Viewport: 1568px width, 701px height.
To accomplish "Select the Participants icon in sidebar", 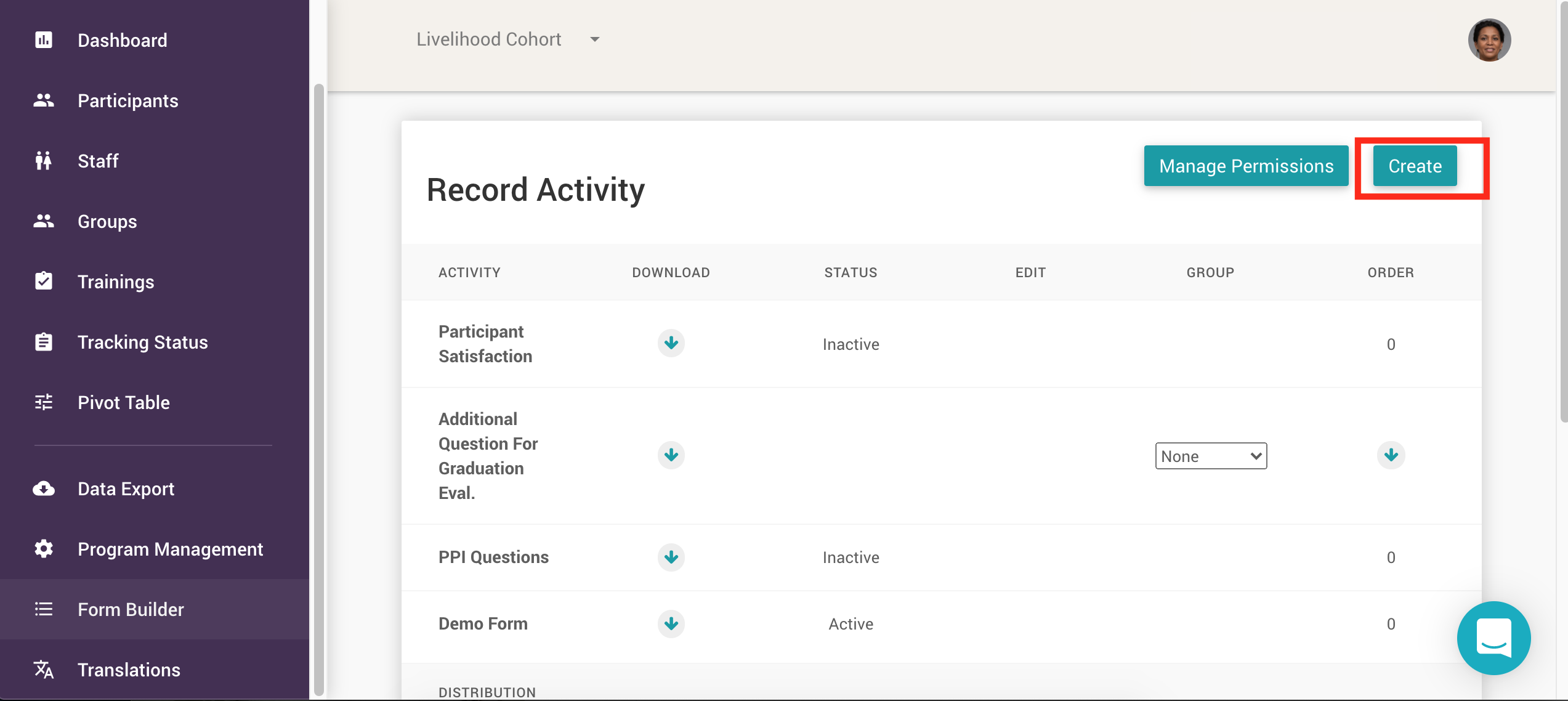I will point(44,100).
